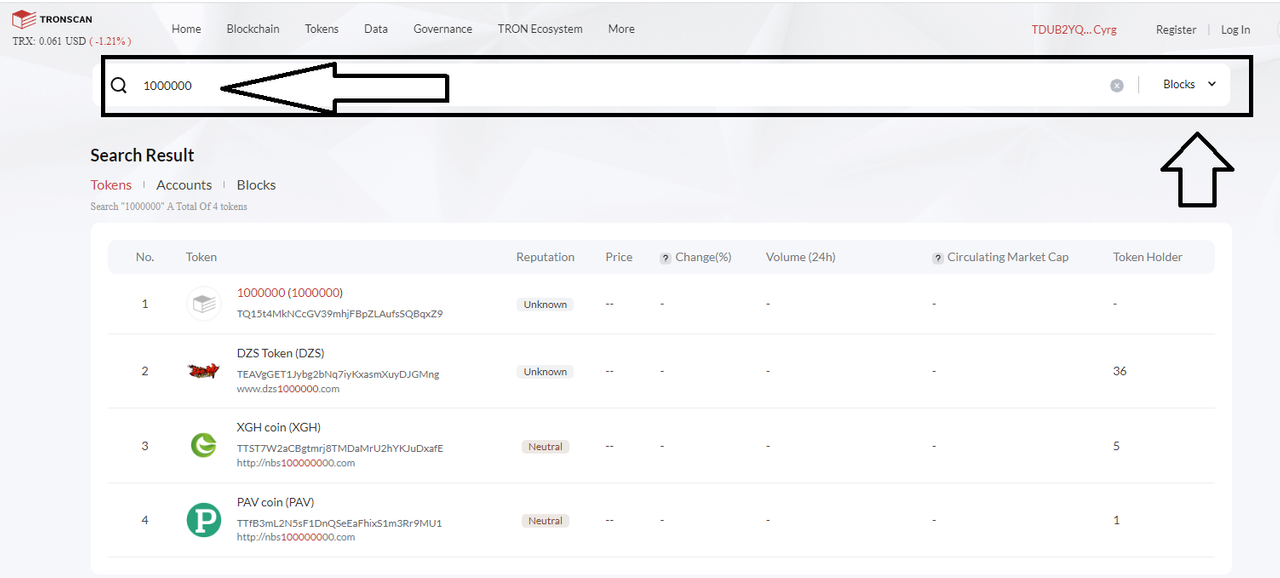Click the Token Holder column header
The width and height of the screenshot is (1280, 578).
1148,257
